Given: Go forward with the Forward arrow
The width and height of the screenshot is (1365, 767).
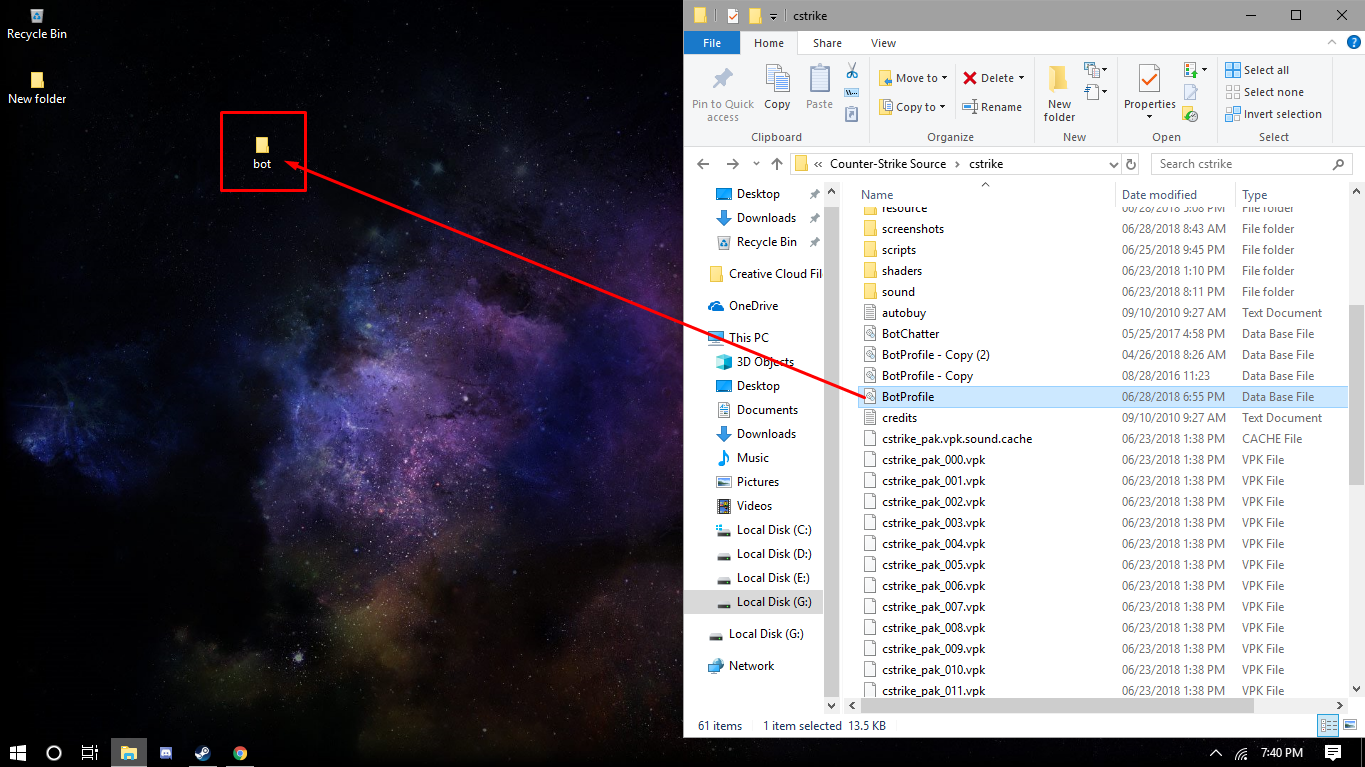Looking at the screenshot, I should pyautogui.click(x=733, y=164).
